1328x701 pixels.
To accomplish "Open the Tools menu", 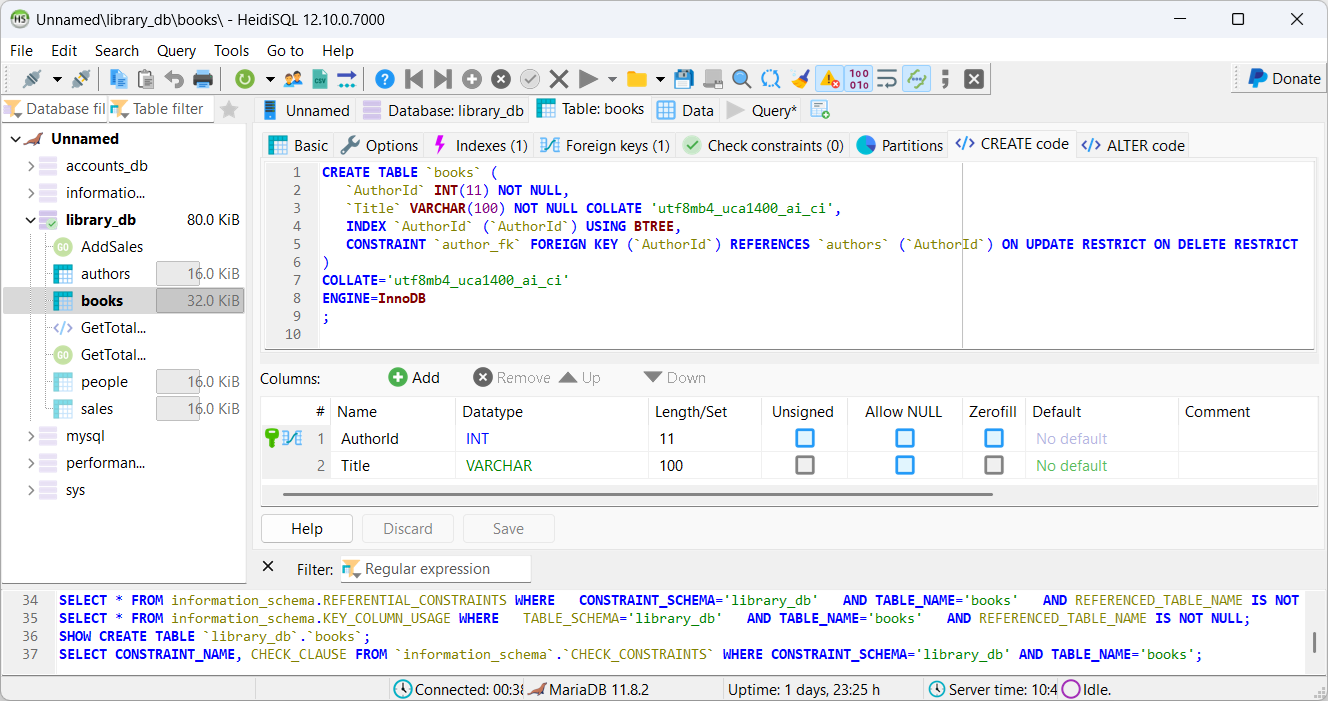I will [231, 50].
